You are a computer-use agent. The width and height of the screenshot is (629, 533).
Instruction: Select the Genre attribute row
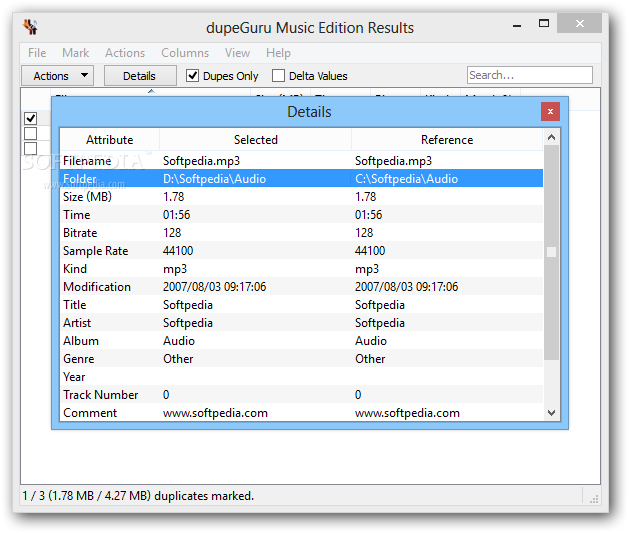302,359
